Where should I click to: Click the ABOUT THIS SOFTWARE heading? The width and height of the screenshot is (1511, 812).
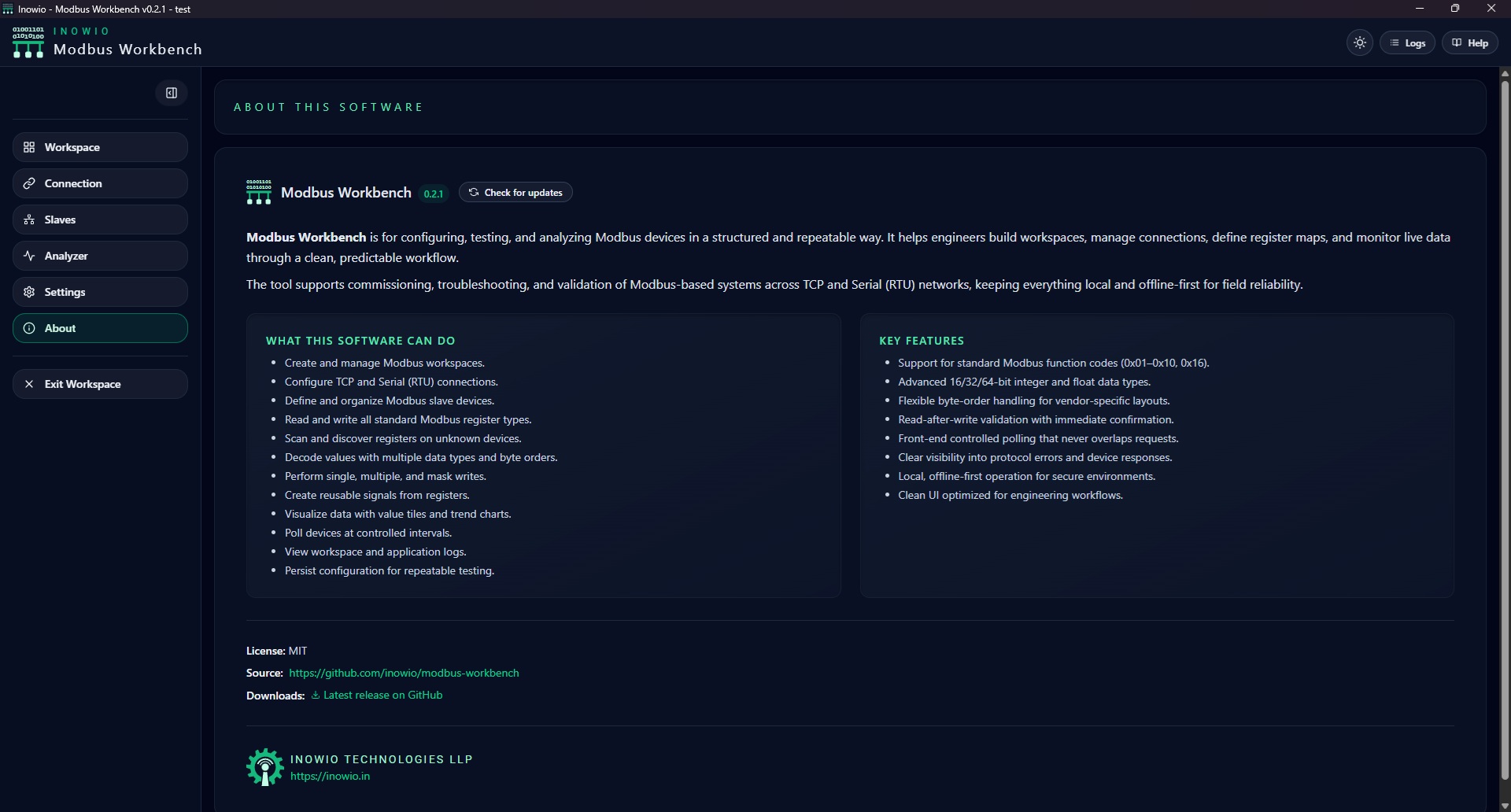coord(328,107)
